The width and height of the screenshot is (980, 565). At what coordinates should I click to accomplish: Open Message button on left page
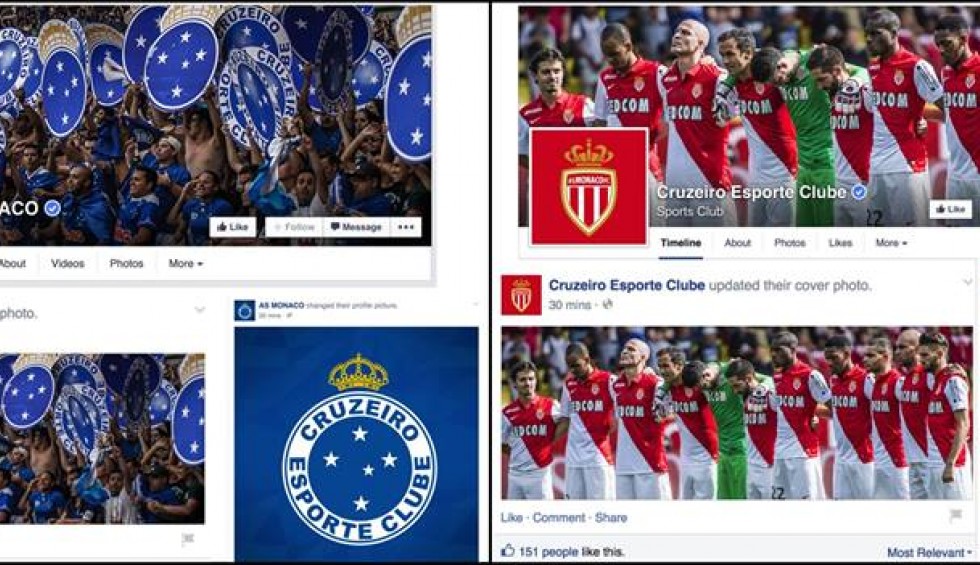tap(356, 227)
